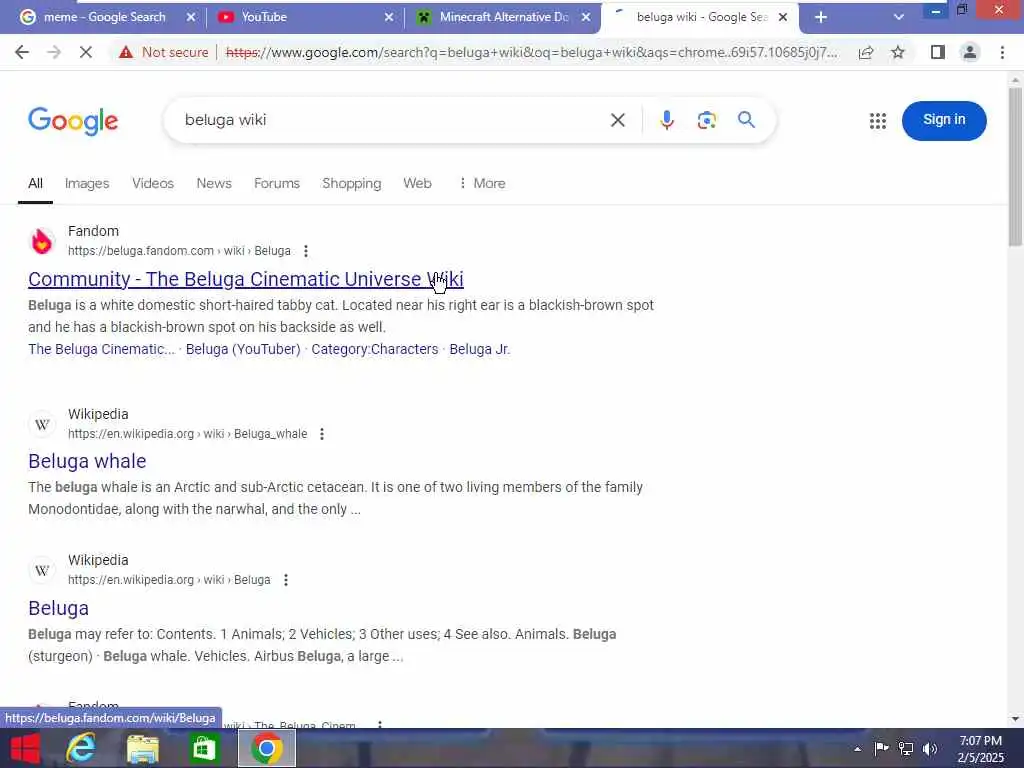Select the Images search filter
This screenshot has height=768, width=1024.
(87, 184)
